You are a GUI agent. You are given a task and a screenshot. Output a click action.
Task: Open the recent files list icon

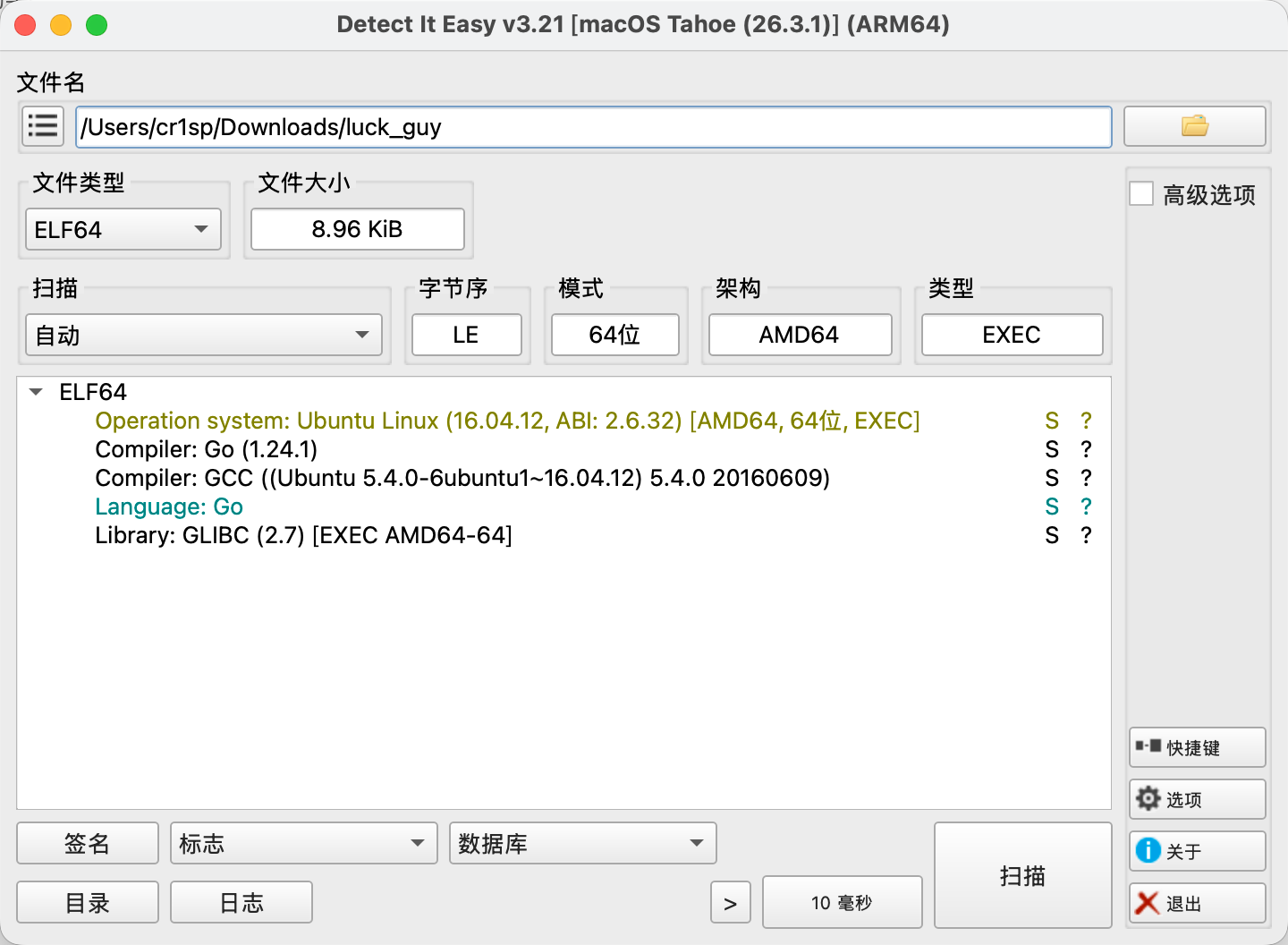(x=43, y=126)
